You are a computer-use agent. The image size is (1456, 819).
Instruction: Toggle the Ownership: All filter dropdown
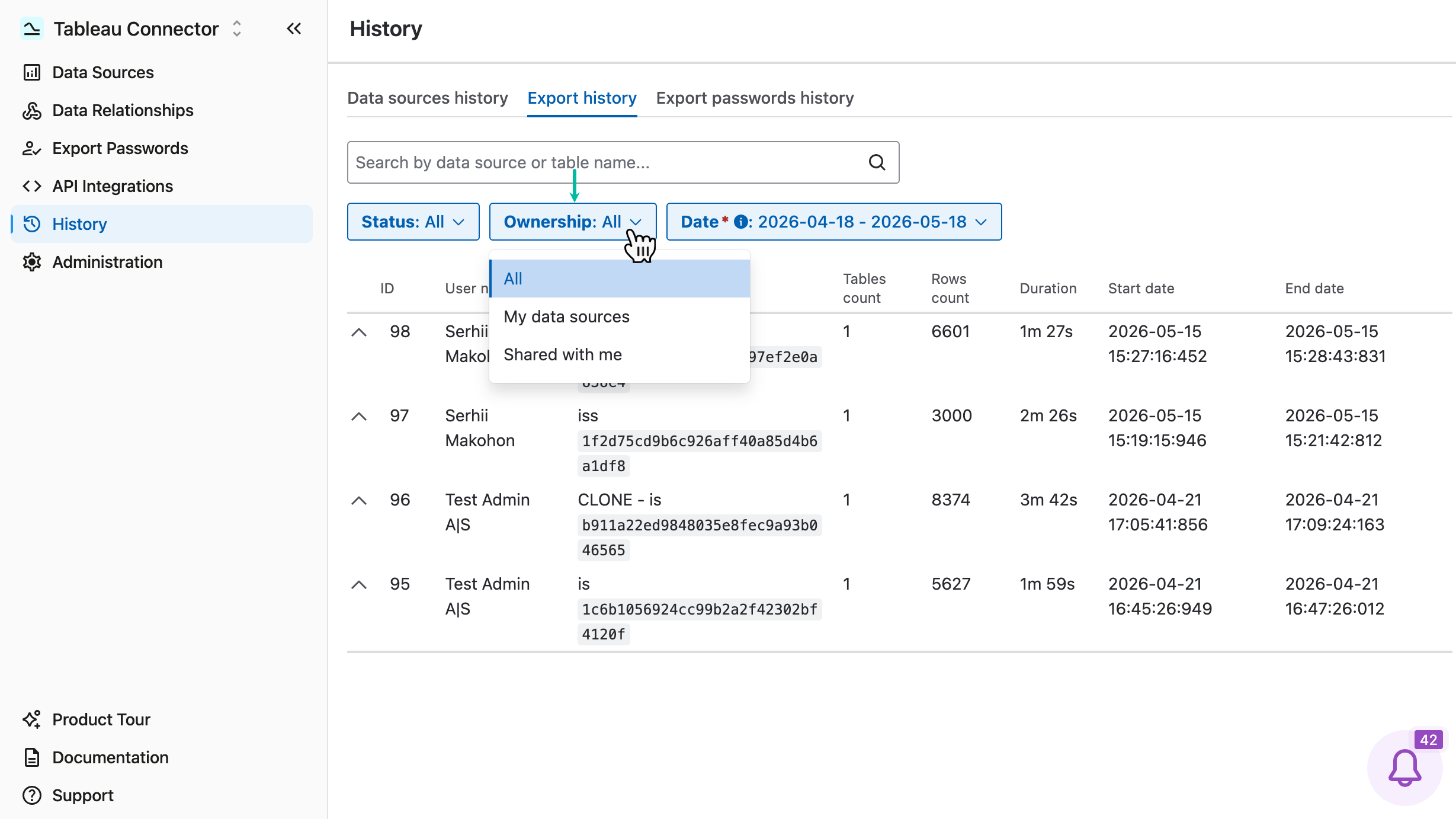pyautogui.click(x=572, y=222)
